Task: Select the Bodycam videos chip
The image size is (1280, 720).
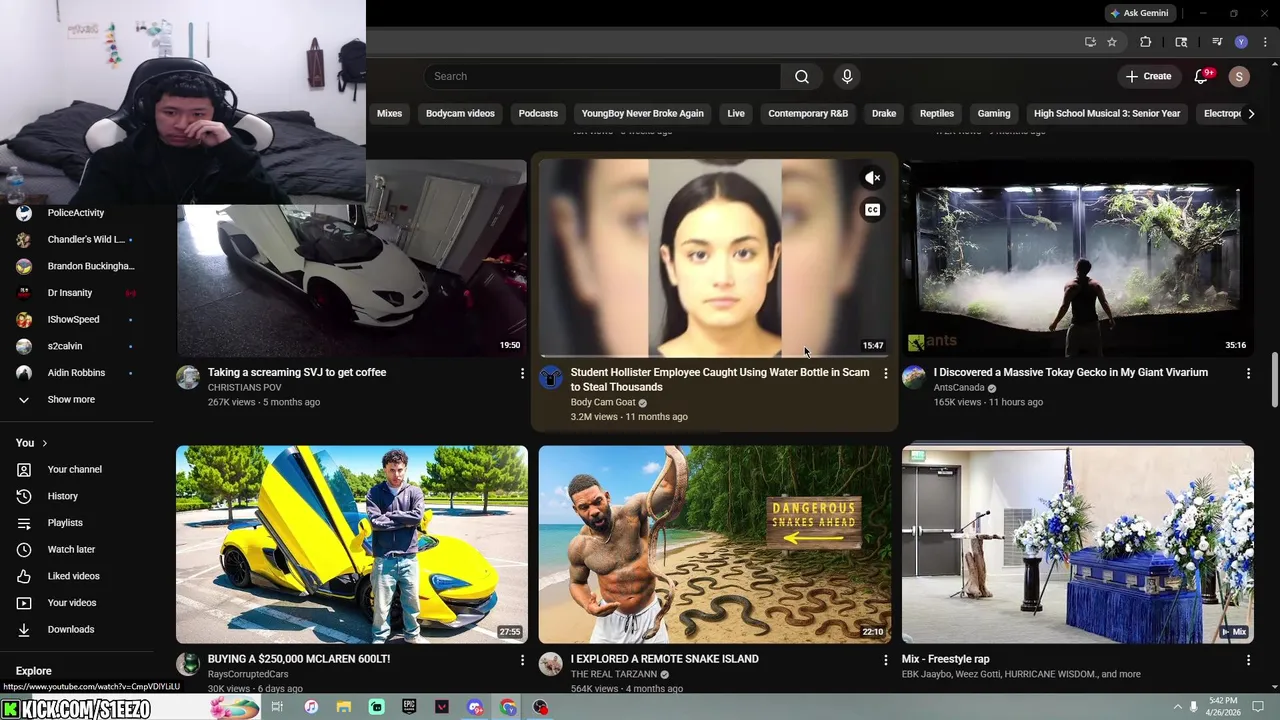Action: (x=460, y=114)
